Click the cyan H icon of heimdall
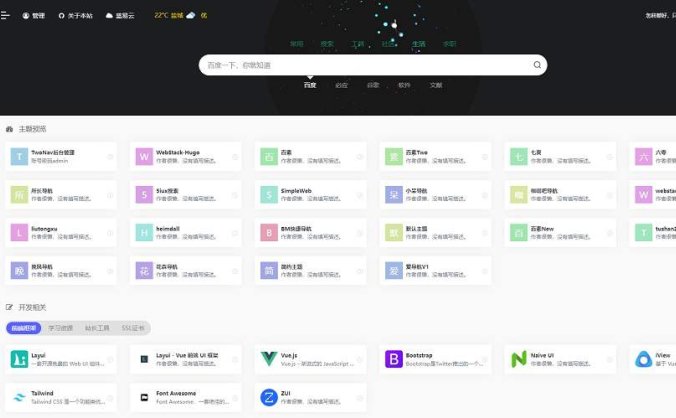Viewport: 676px width, 418px height. click(x=144, y=233)
